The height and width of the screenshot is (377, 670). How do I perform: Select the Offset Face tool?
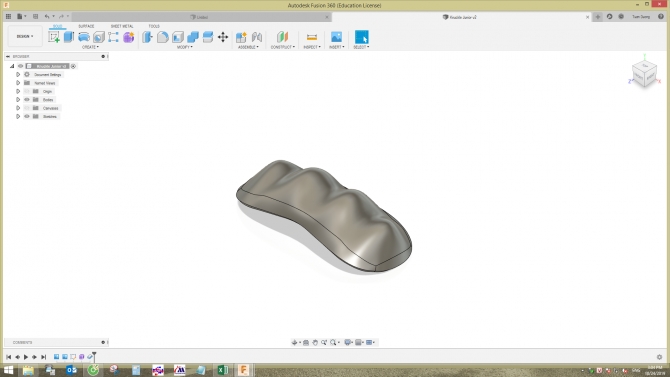(208, 37)
